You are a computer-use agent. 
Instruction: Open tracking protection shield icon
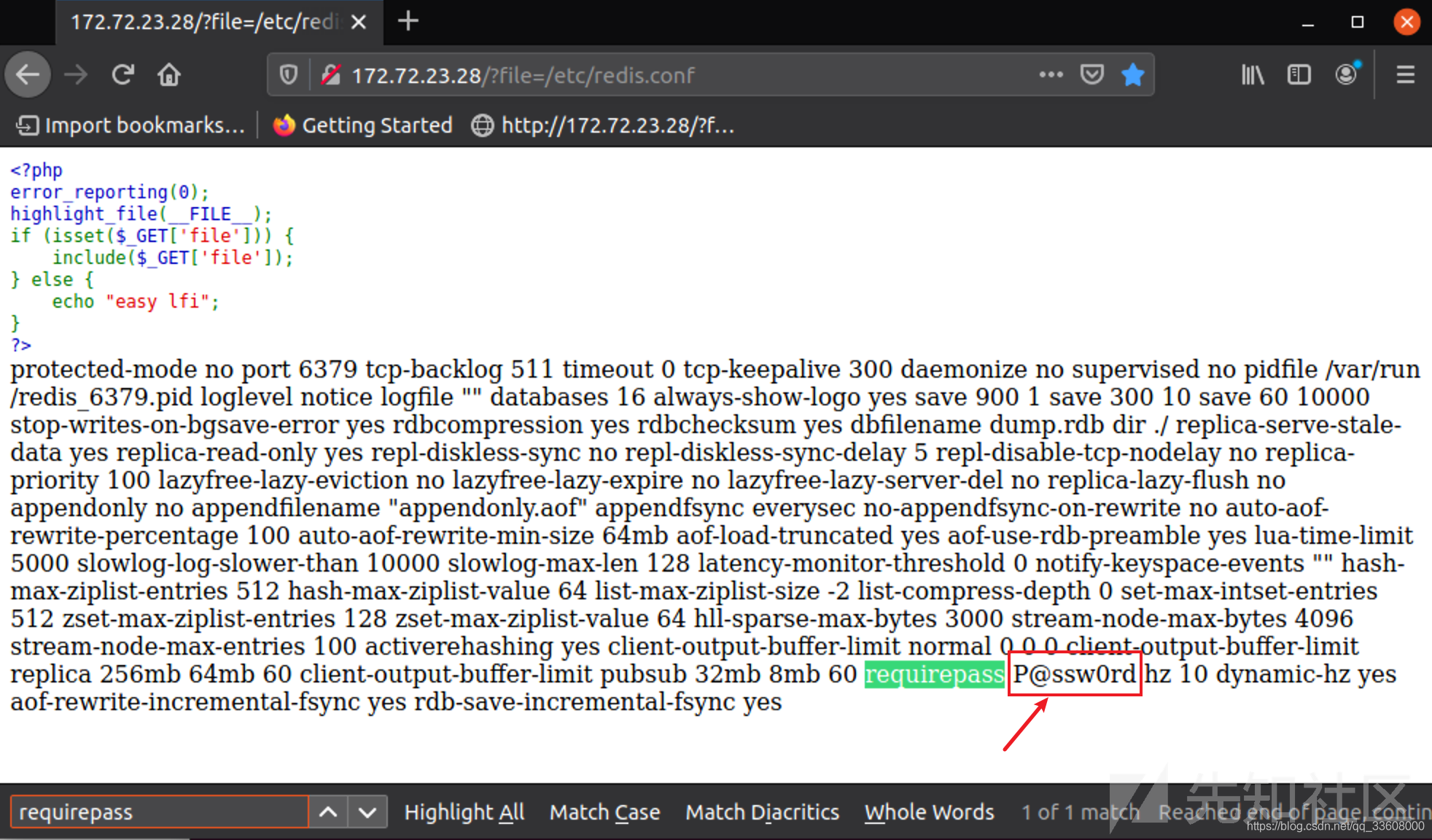[289, 74]
